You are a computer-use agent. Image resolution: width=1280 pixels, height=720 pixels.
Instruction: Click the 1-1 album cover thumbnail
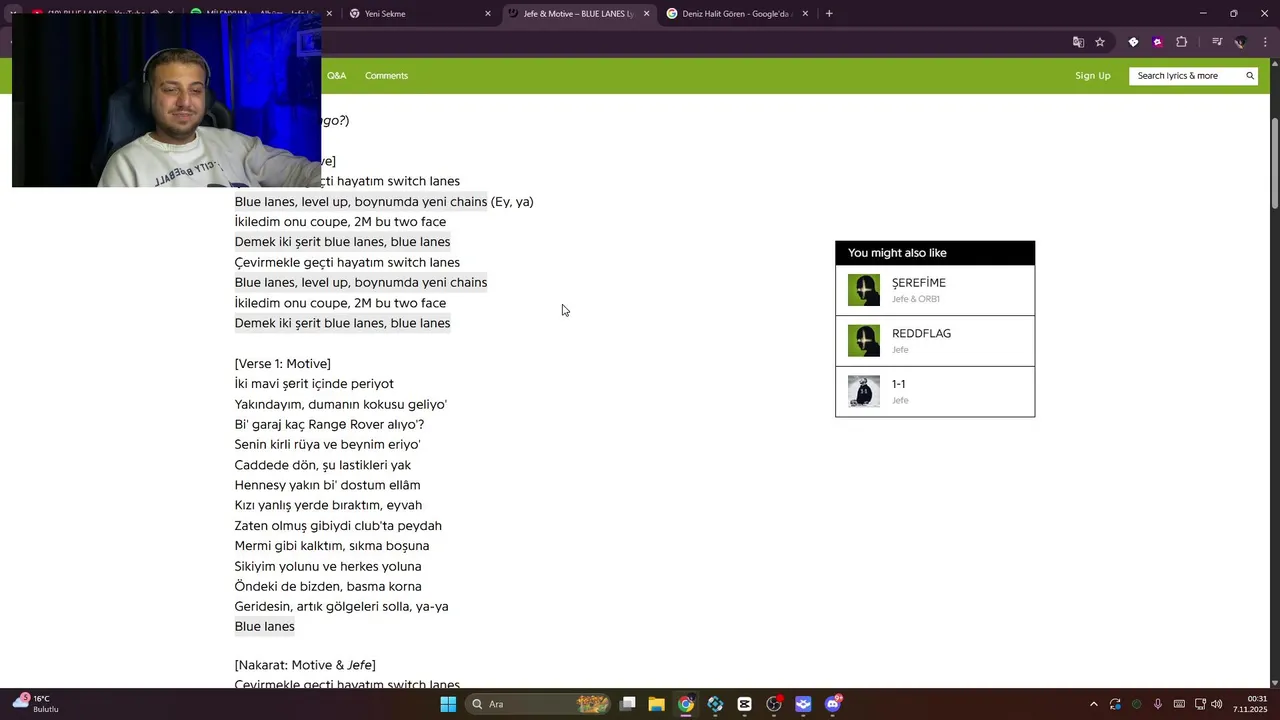pyautogui.click(x=864, y=391)
